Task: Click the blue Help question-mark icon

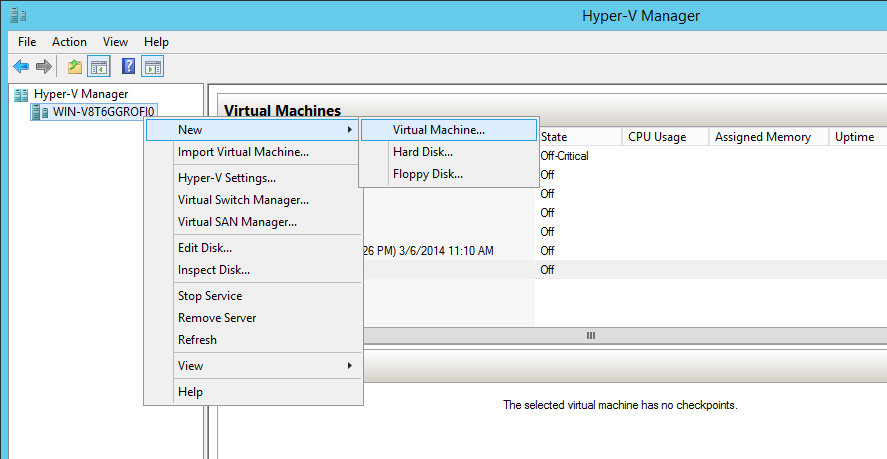Action: (128, 67)
